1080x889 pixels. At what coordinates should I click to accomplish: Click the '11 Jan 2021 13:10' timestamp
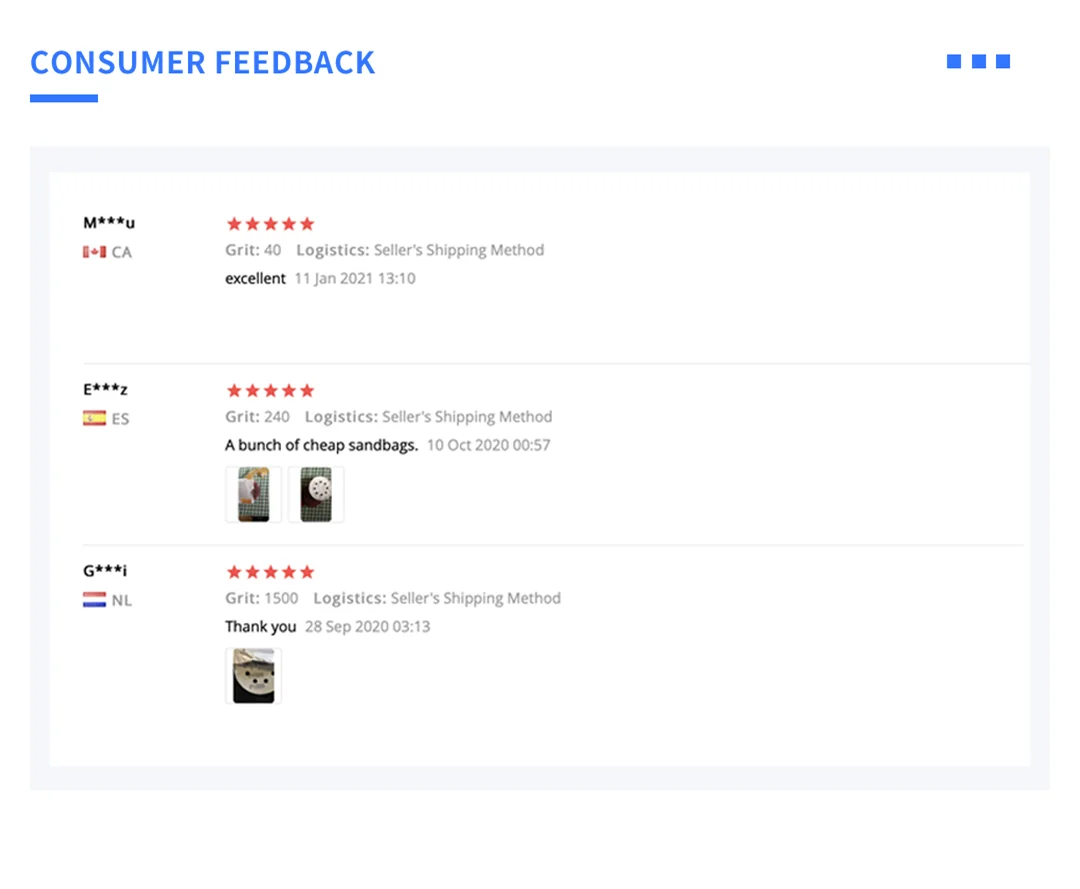[354, 278]
